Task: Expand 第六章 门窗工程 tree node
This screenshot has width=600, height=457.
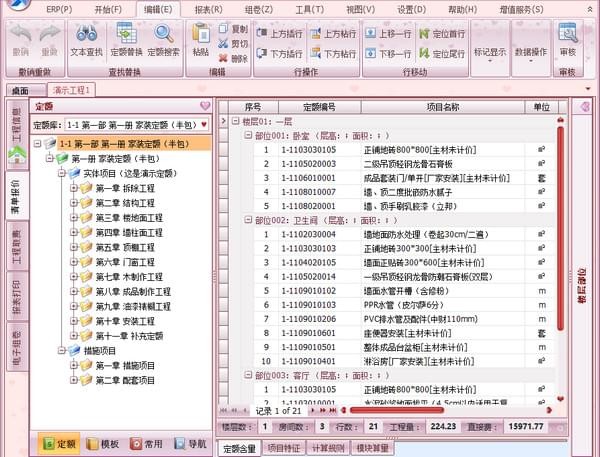Action: coord(74,262)
